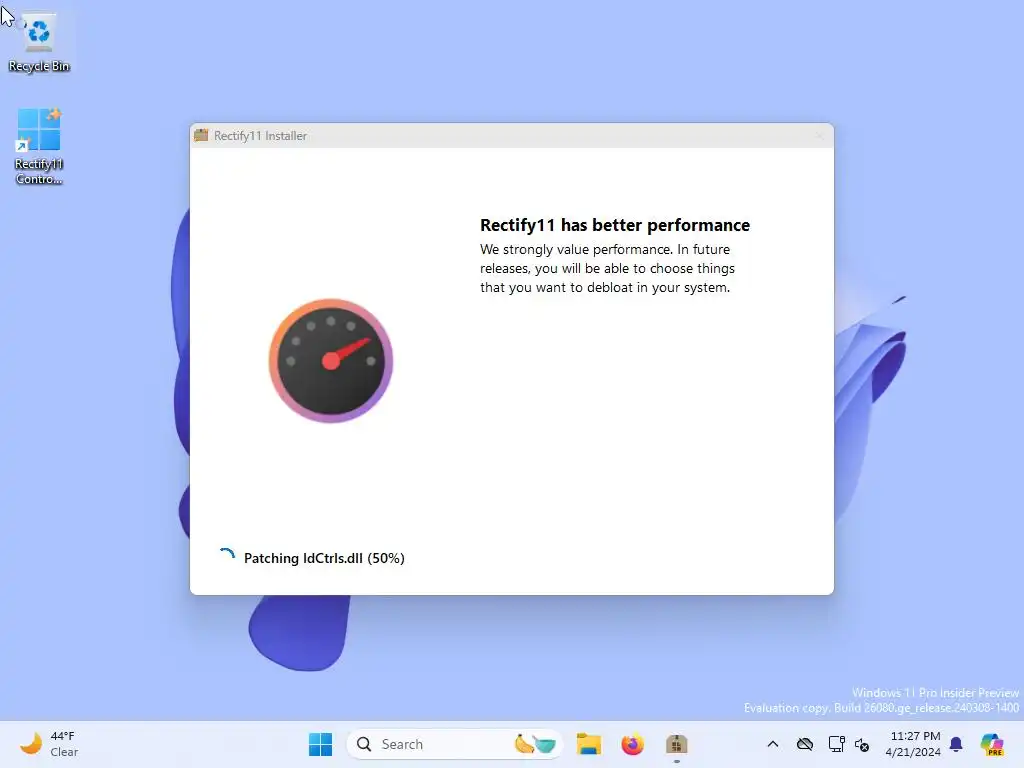Click the search highlights icon in the search box
Image resolution: width=1024 pixels, height=768 pixels.
coord(535,744)
